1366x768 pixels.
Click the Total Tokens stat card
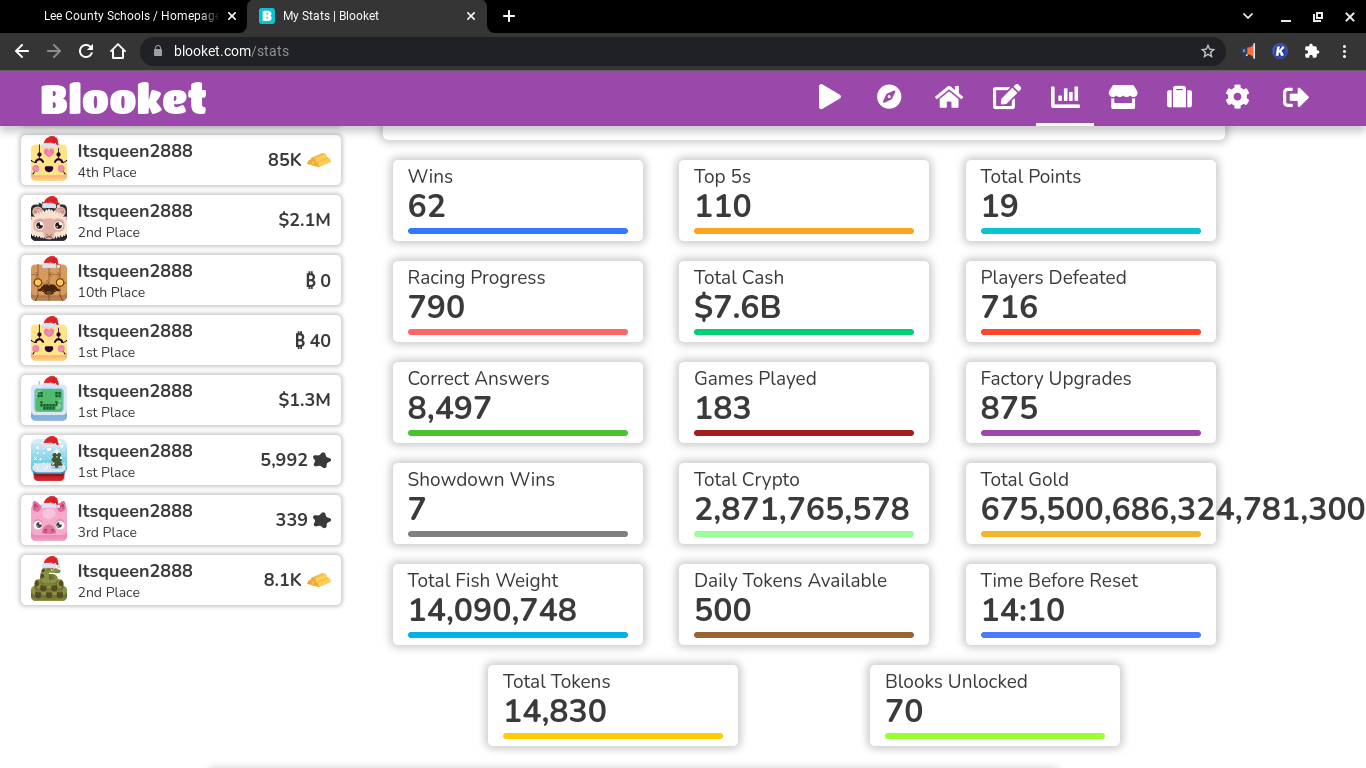click(613, 706)
